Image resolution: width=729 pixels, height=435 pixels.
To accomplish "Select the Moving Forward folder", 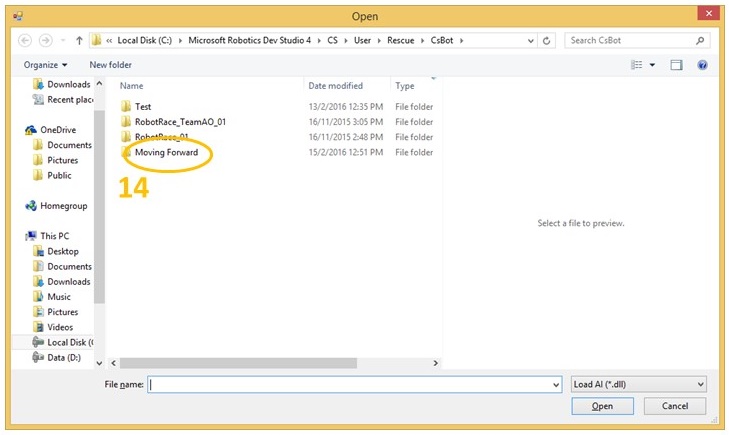I will tap(165, 153).
